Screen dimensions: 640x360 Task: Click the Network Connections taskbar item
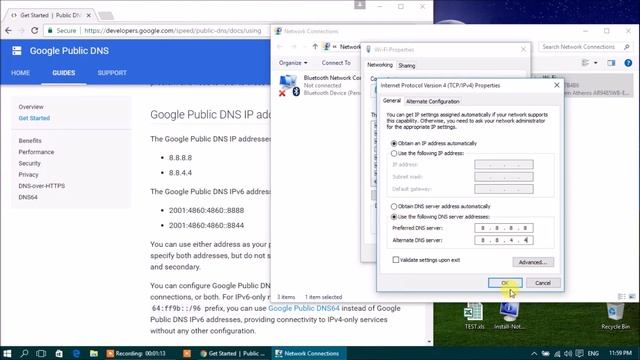[309, 353]
